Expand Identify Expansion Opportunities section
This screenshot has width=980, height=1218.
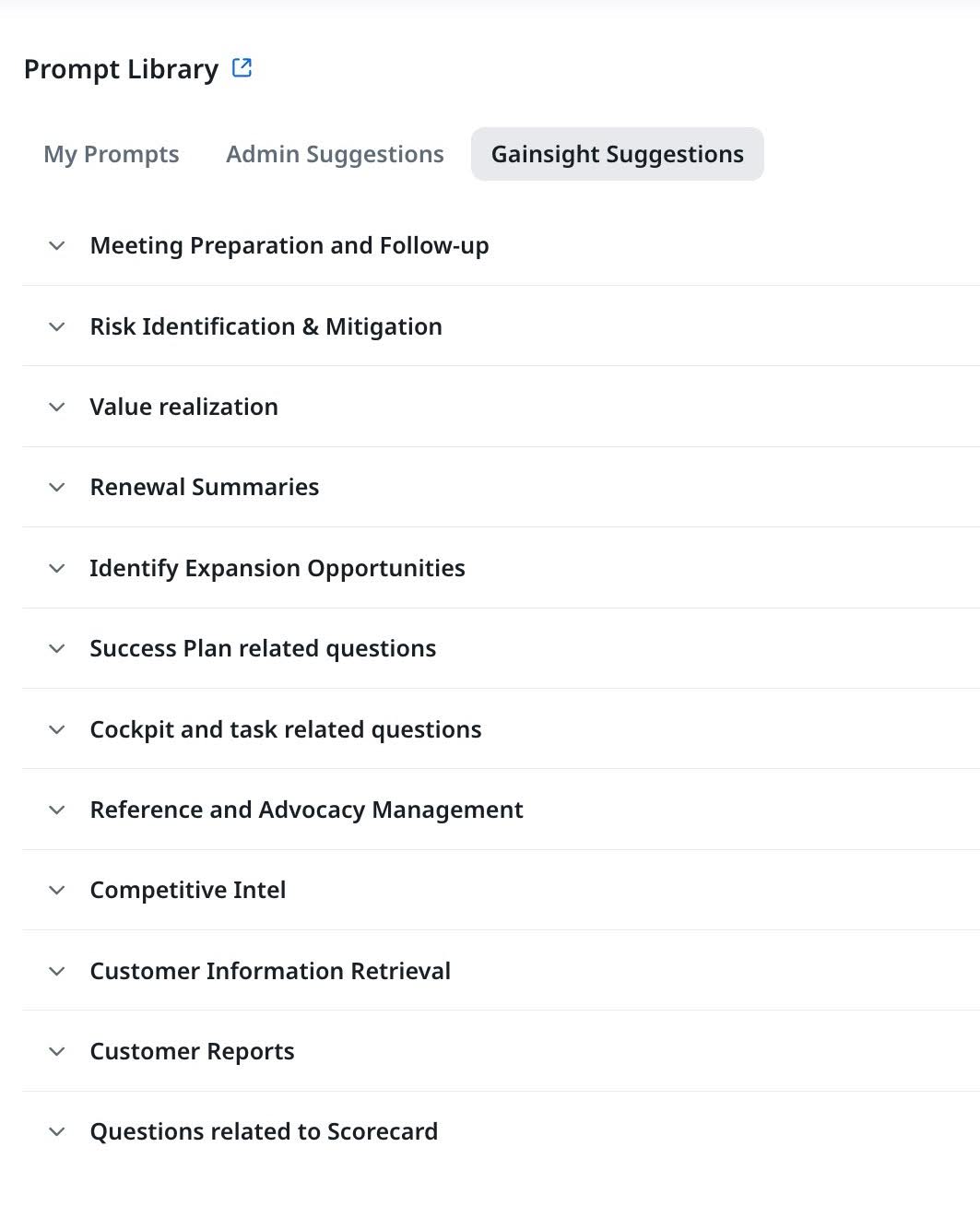pyautogui.click(x=56, y=569)
